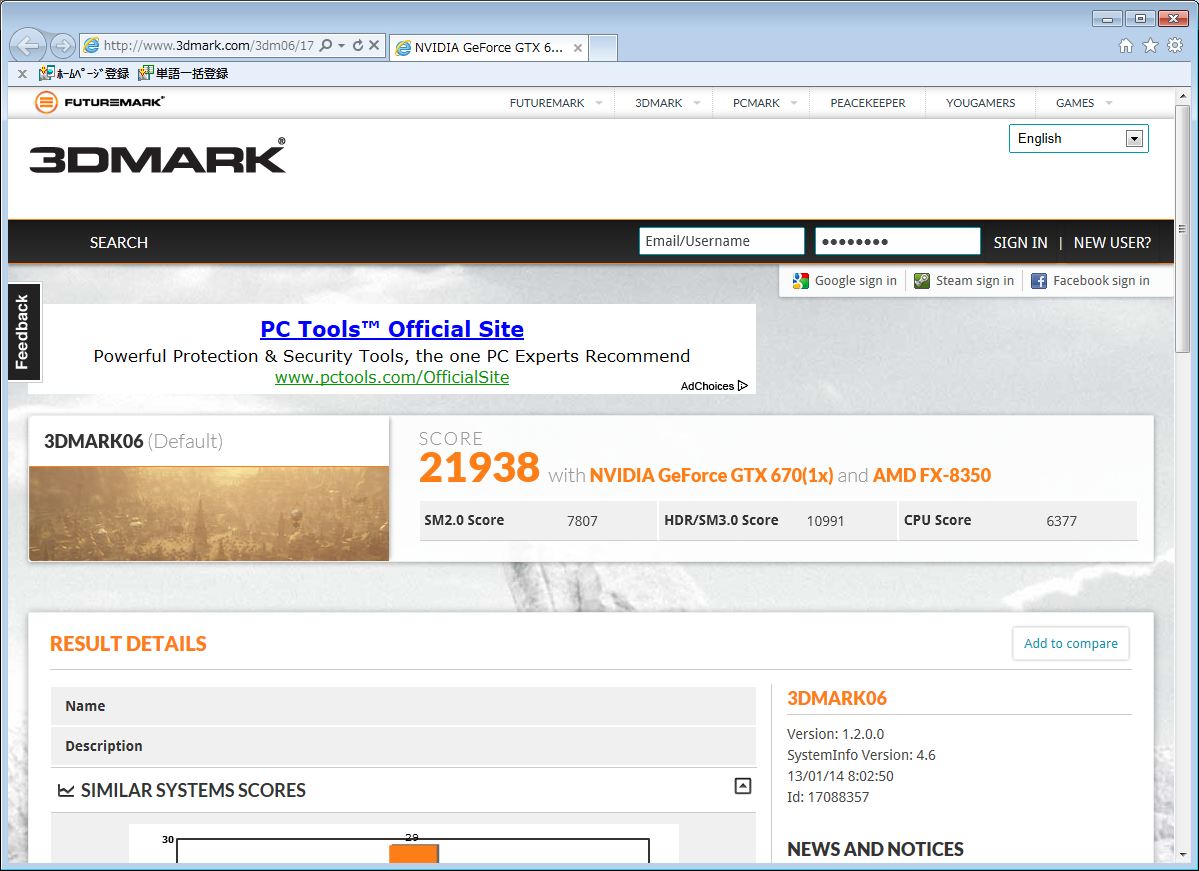The height and width of the screenshot is (871, 1199).
Task: Click the 単語一括登録 favorites bar item
Action: pos(184,73)
